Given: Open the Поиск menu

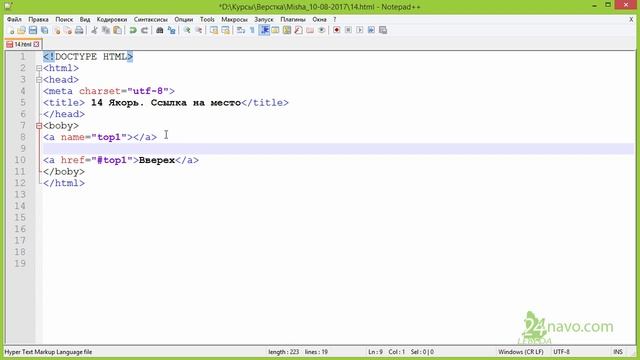Looking at the screenshot, I should point(64,19).
